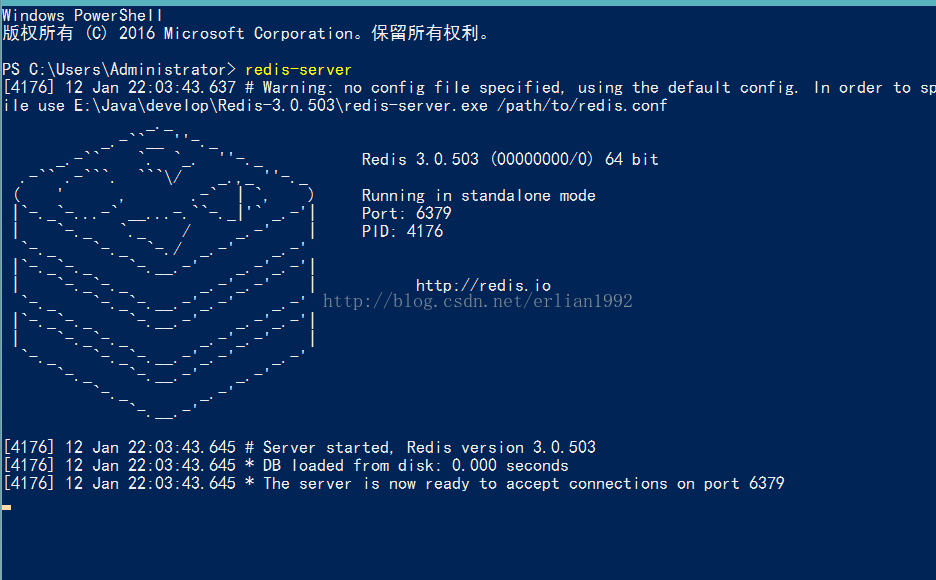Click the DB loaded from disk log line
The image size is (936, 580).
tap(286, 465)
